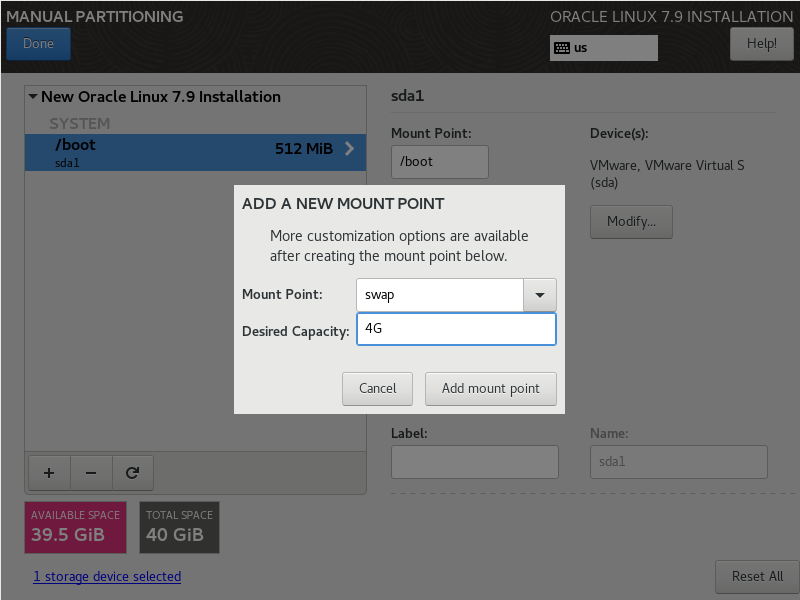Screen dimensions: 800x600
Task: Click the sda1 heading on right panel
Action: tap(407, 96)
